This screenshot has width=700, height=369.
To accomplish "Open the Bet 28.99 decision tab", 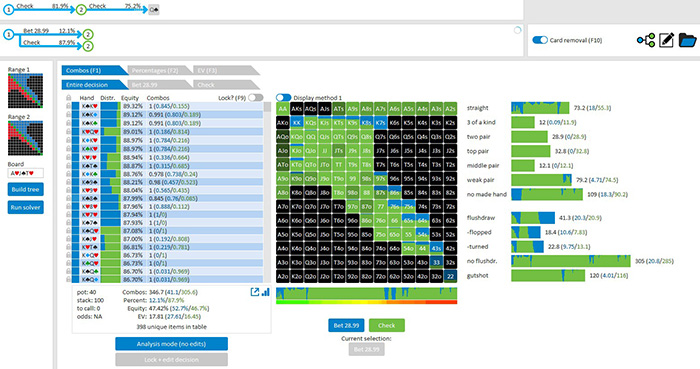I will tap(159, 85).
